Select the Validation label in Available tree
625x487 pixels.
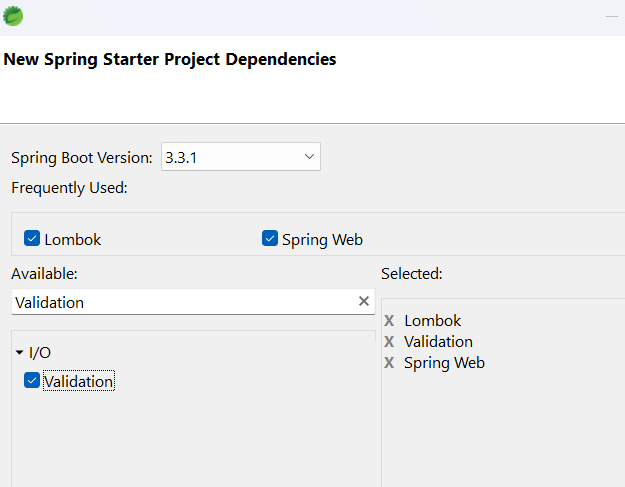tap(79, 381)
